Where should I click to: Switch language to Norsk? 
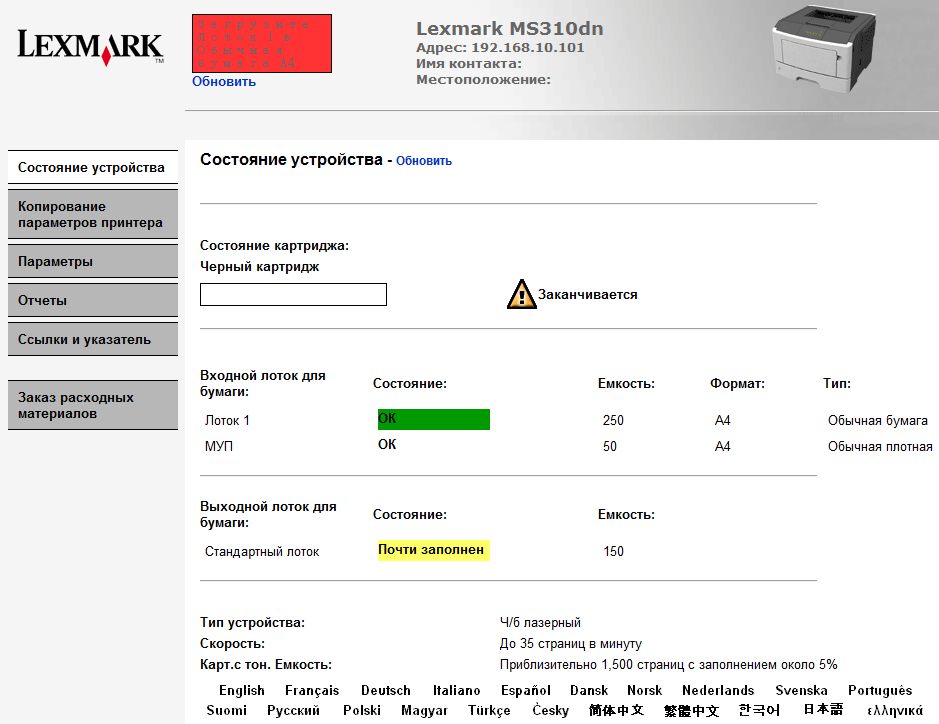tap(644, 690)
